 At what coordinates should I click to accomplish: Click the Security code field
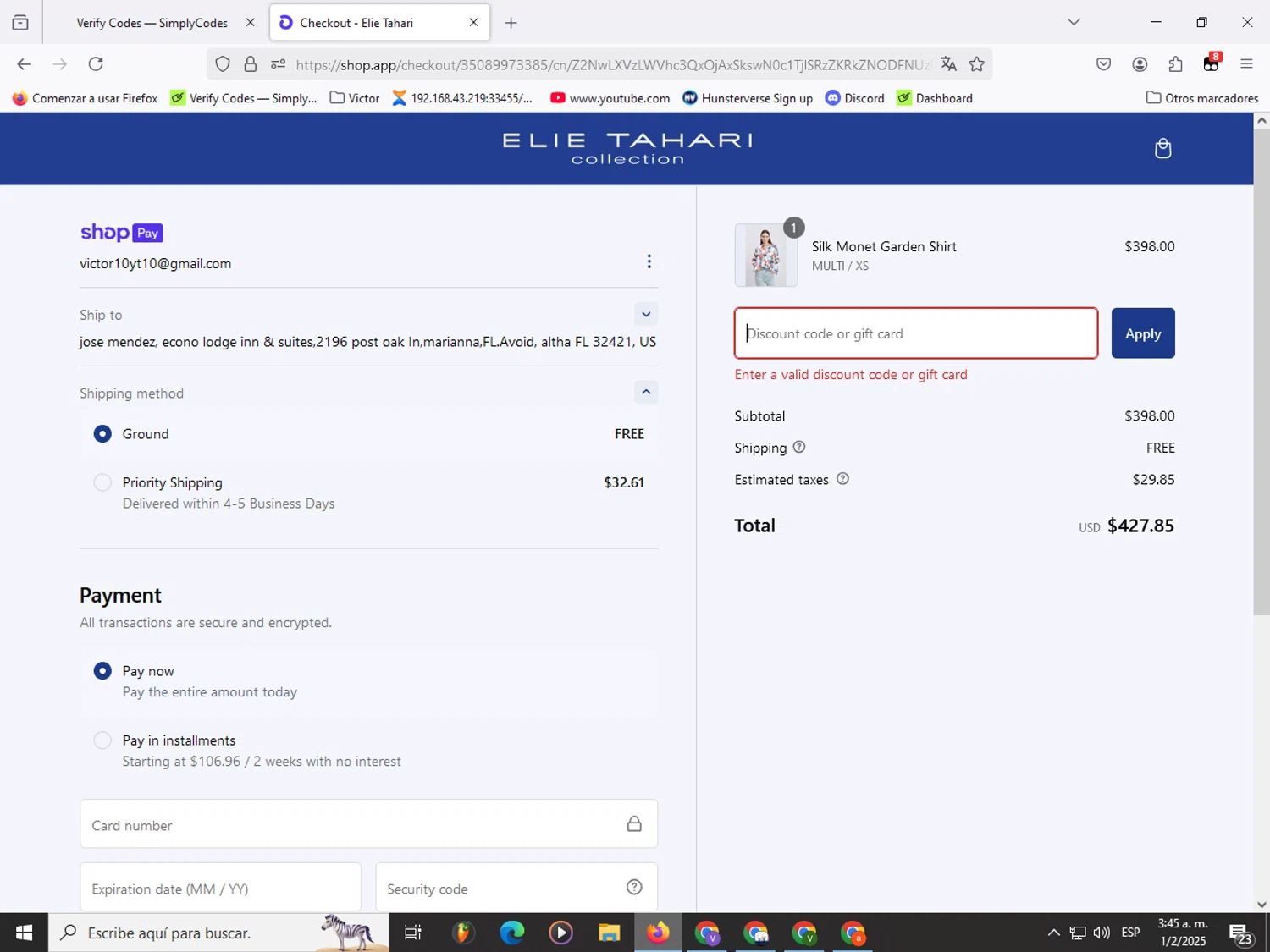pyautogui.click(x=516, y=888)
